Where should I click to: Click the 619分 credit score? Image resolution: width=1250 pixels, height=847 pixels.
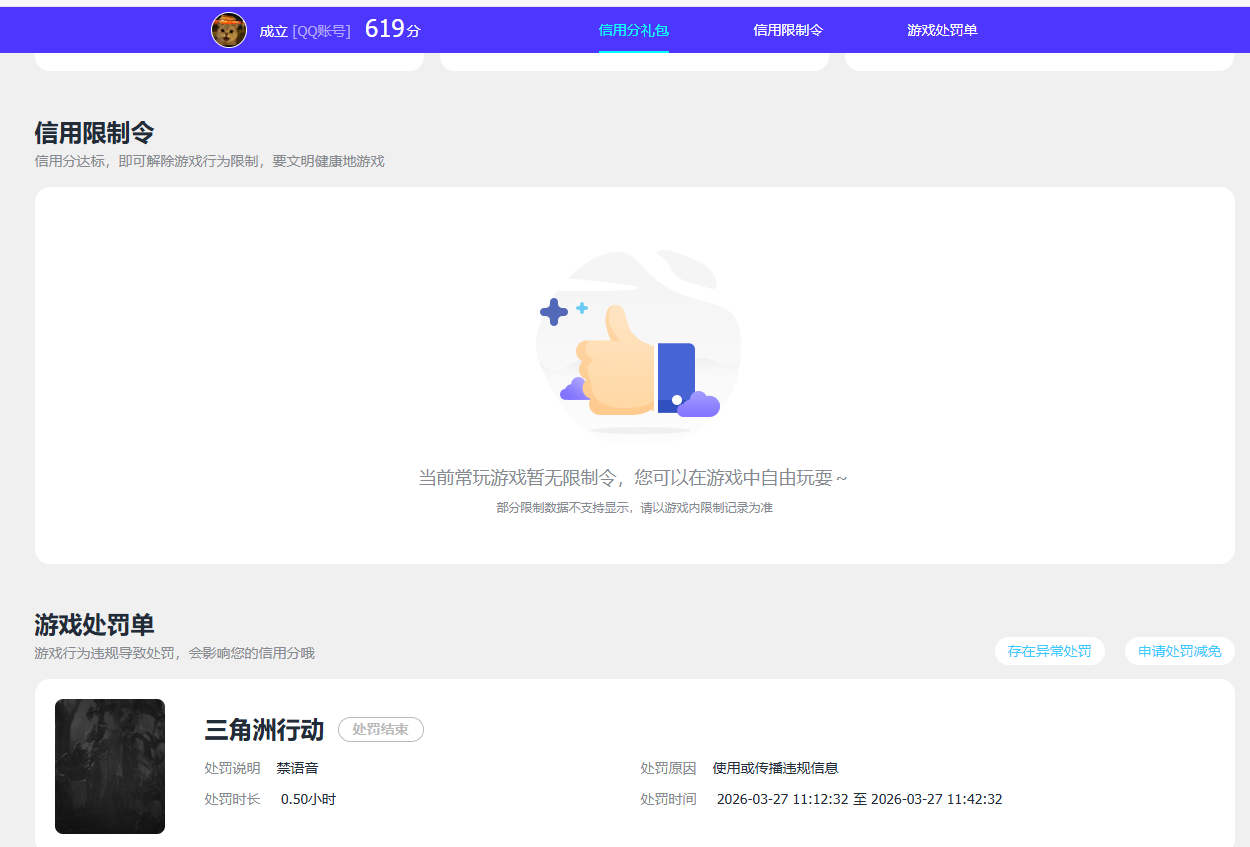click(393, 29)
